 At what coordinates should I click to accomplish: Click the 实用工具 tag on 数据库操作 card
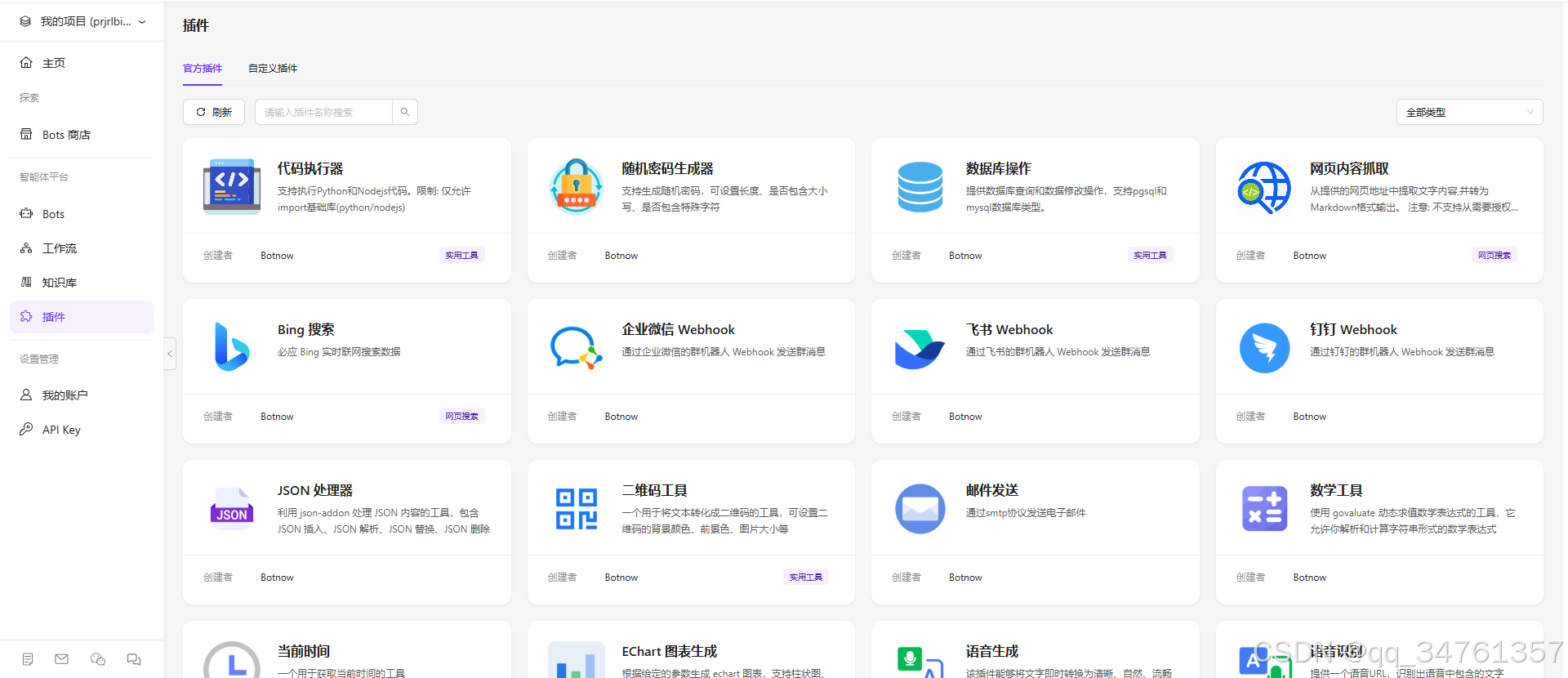(x=1151, y=256)
